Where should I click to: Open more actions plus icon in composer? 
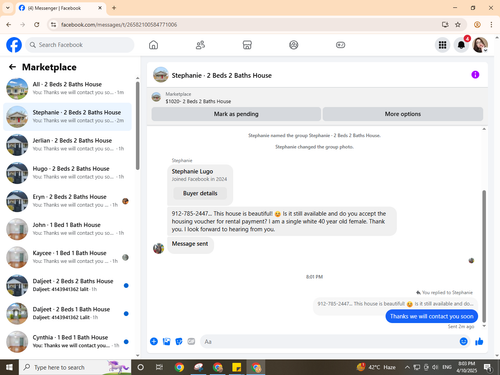pos(154,341)
